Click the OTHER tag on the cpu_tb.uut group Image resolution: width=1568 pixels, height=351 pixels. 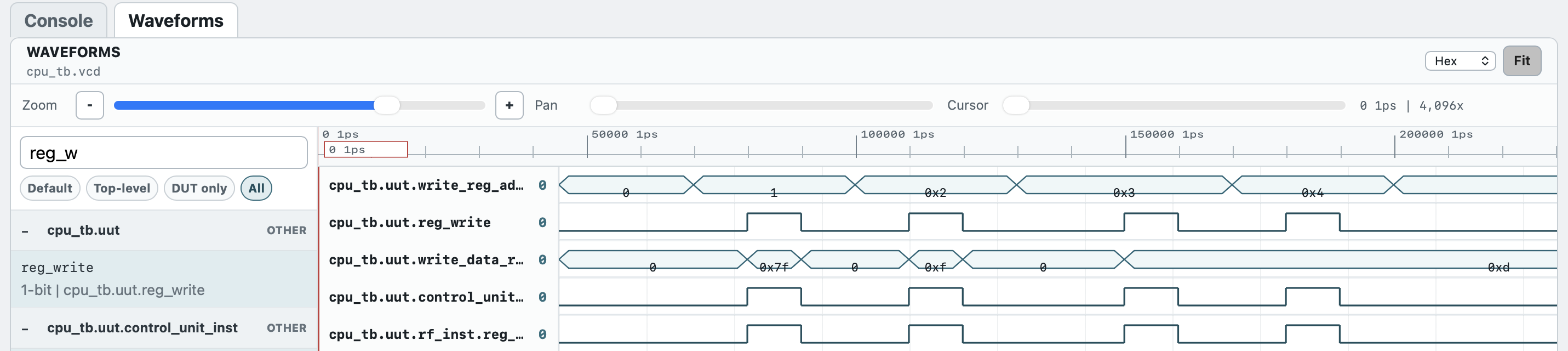[286, 231]
